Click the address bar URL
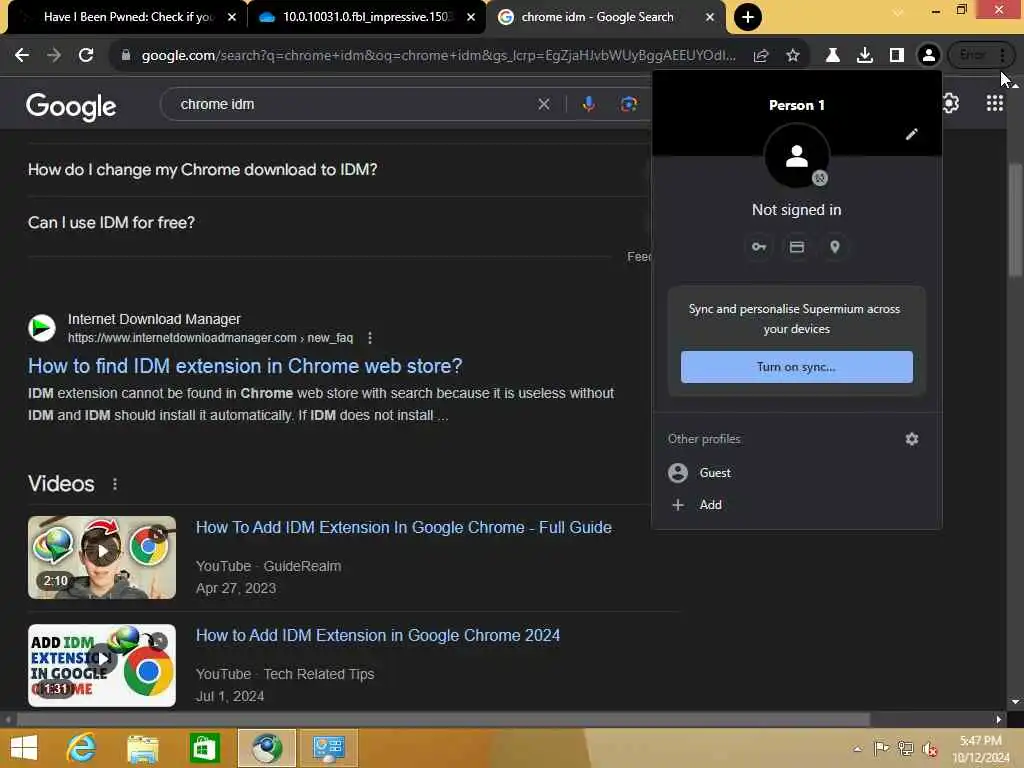This screenshot has width=1024, height=768. (439, 56)
